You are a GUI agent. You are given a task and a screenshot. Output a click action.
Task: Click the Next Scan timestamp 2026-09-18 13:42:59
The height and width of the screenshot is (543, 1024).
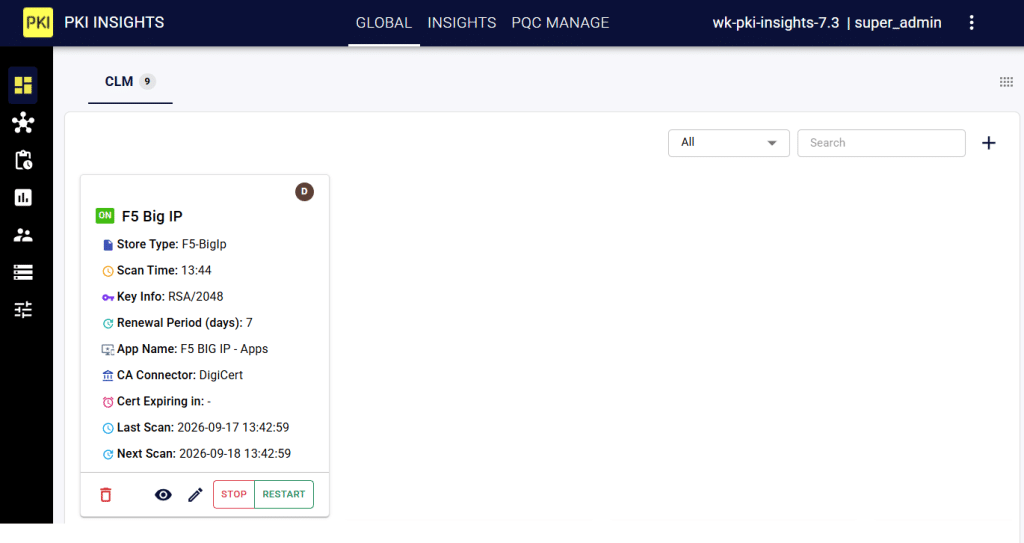[x=235, y=453]
